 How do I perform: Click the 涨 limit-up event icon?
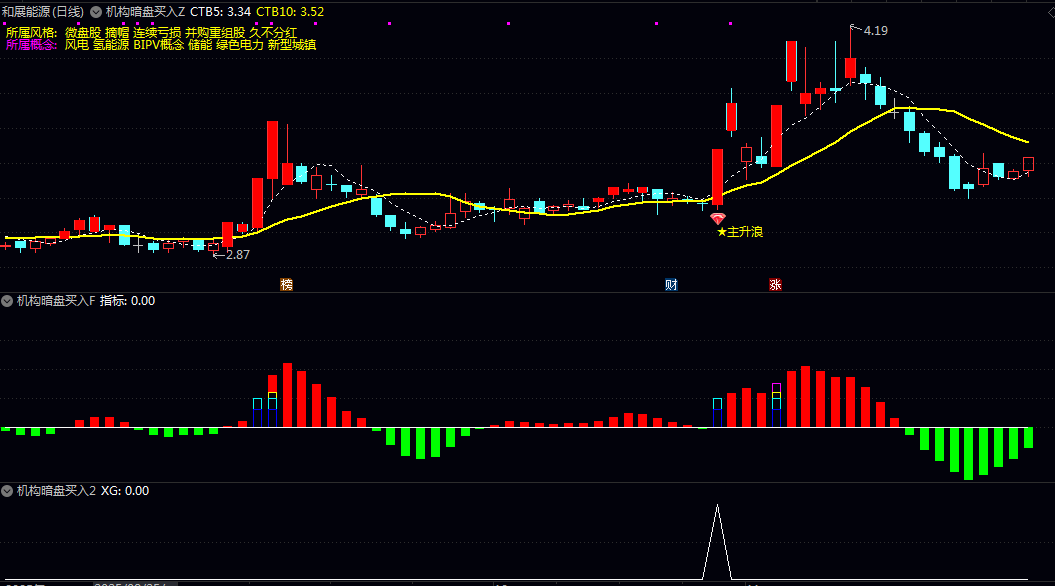click(775, 285)
